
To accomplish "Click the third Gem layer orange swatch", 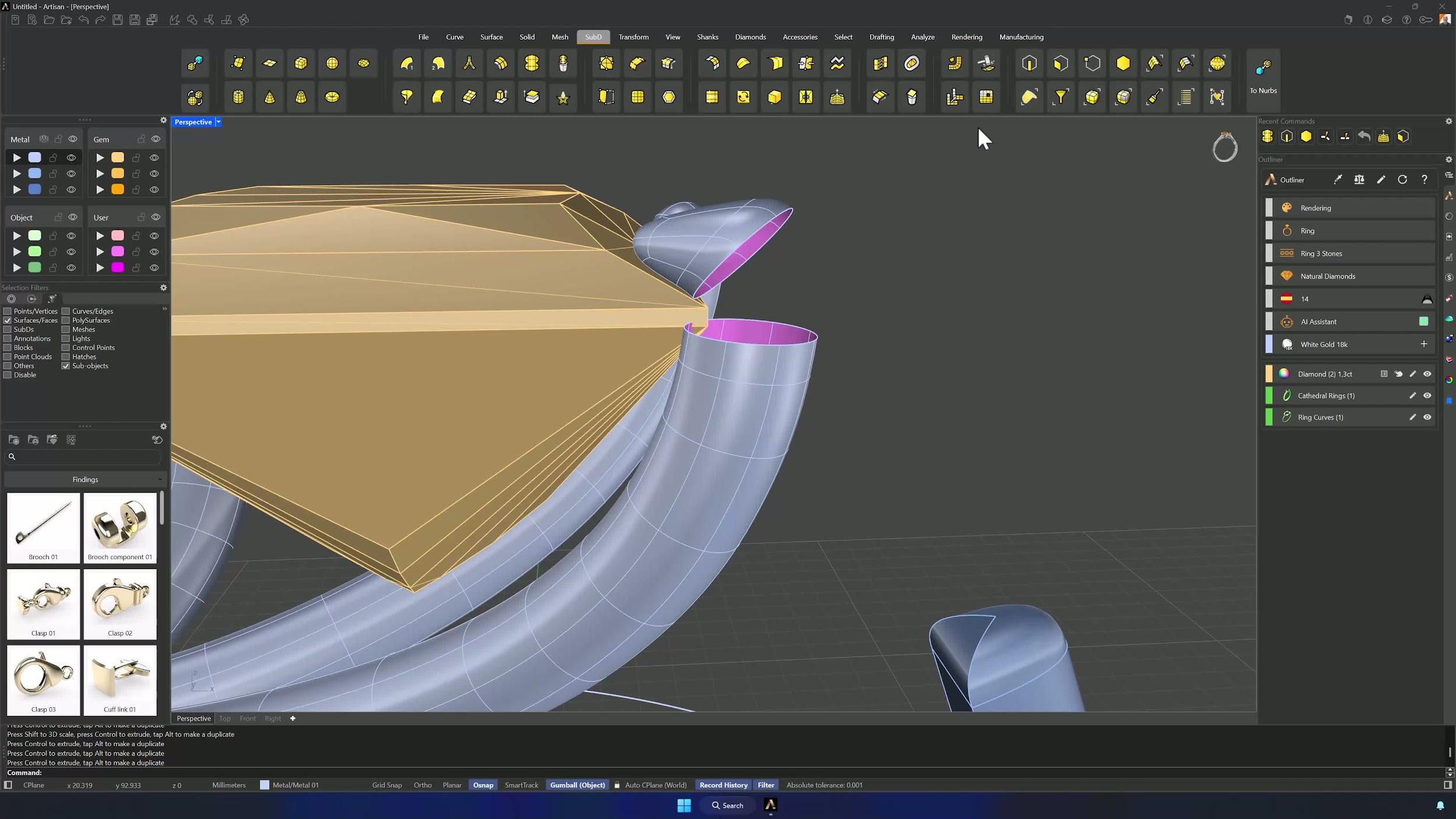I will (x=118, y=189).
